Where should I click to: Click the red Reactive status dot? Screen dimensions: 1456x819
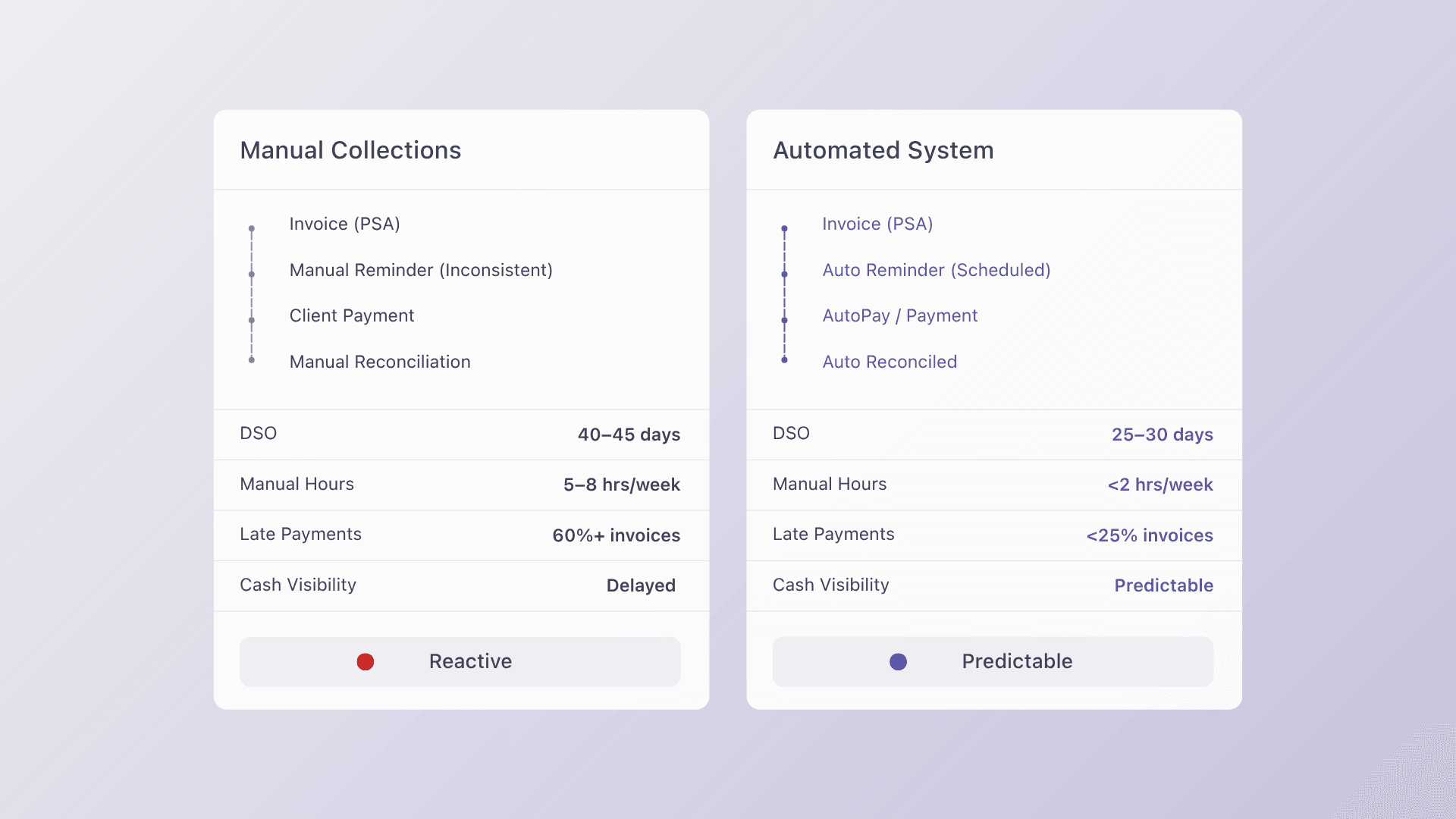[x=366, y=662]
